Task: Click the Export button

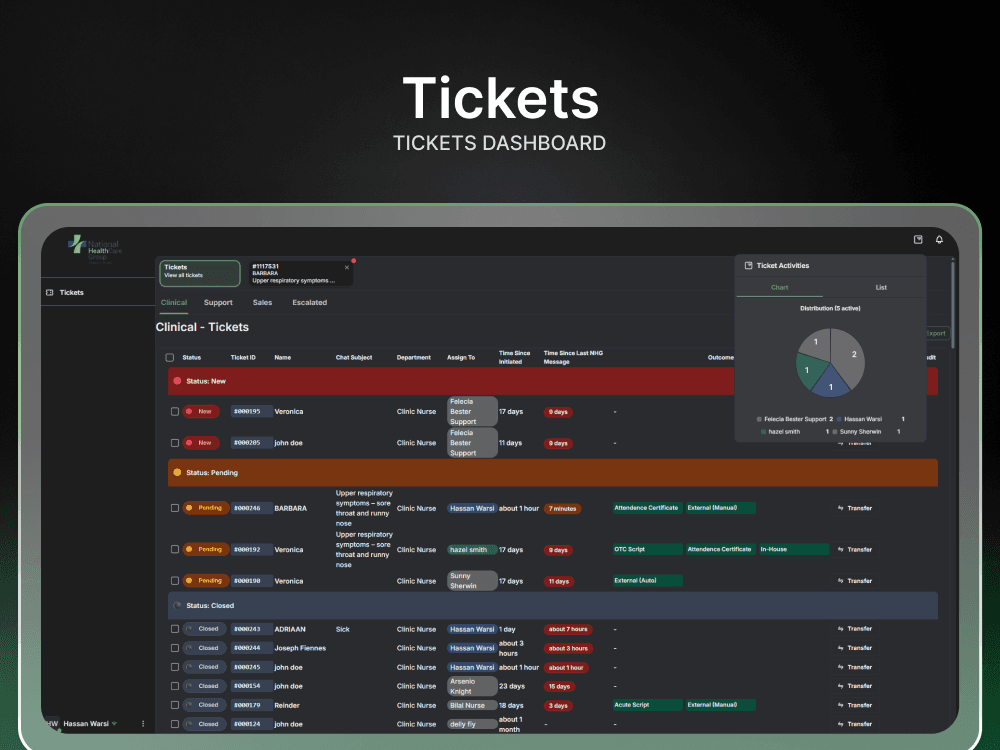Action: pos(937,333)
